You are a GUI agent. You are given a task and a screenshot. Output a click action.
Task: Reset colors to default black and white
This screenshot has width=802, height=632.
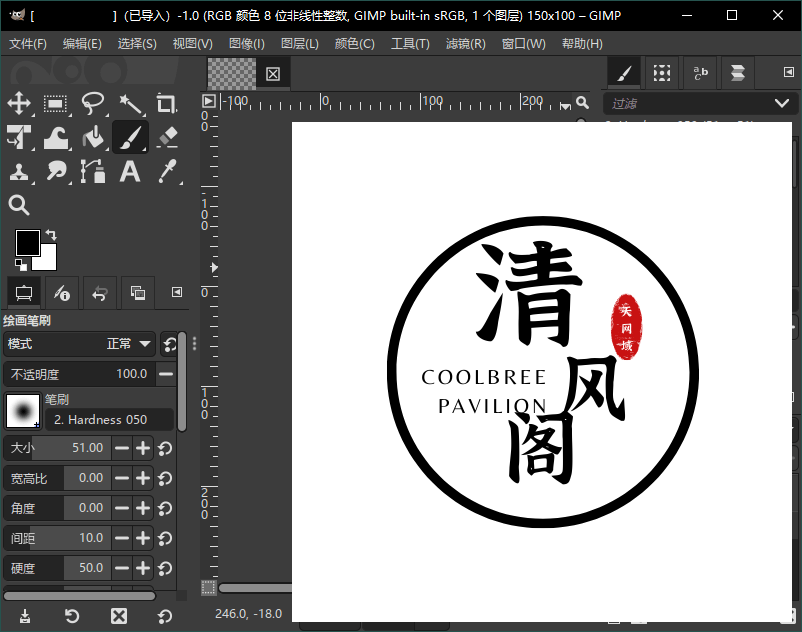click(x=21, y=264)
